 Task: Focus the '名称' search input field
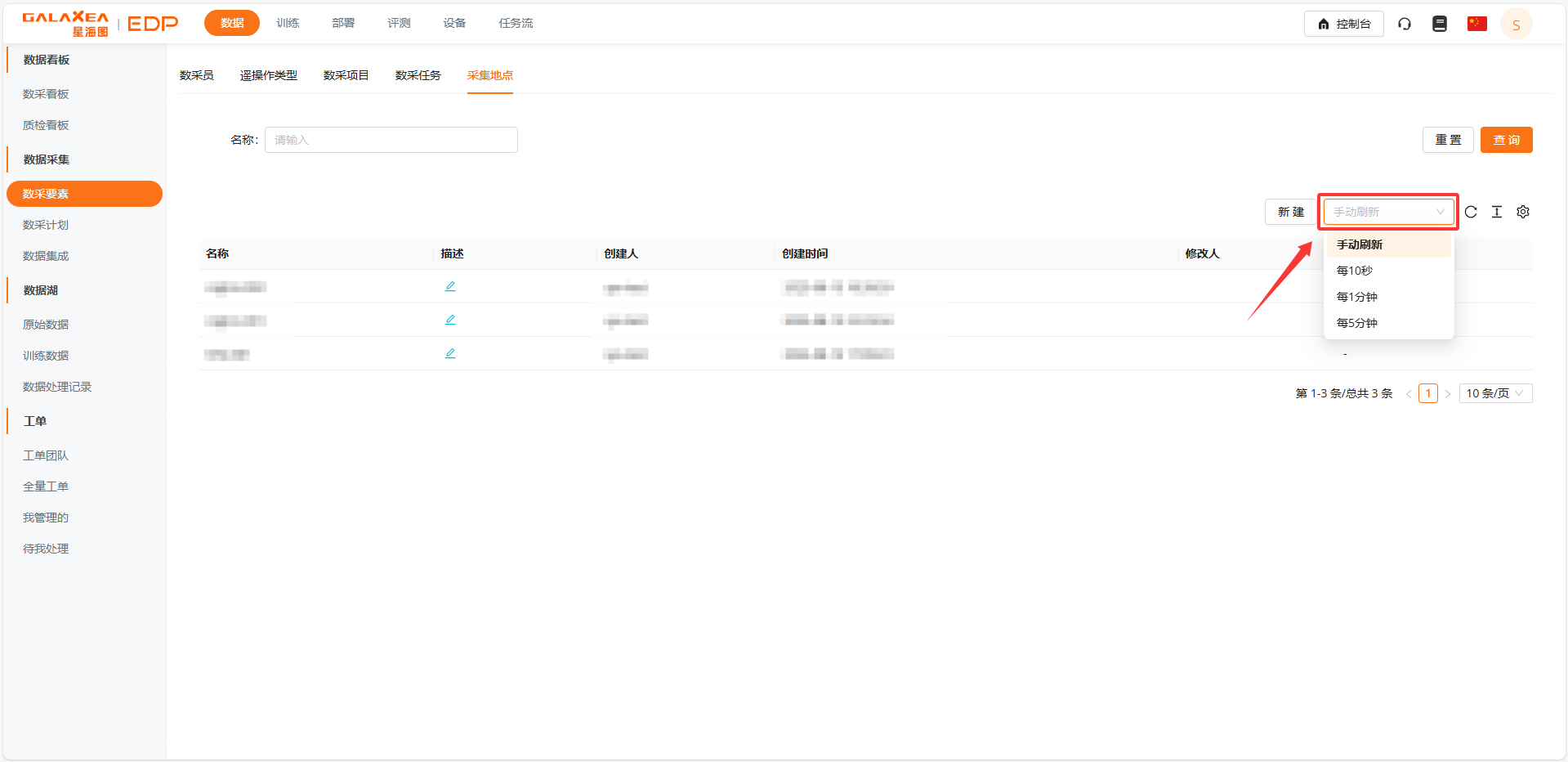[x=391, y=140]
